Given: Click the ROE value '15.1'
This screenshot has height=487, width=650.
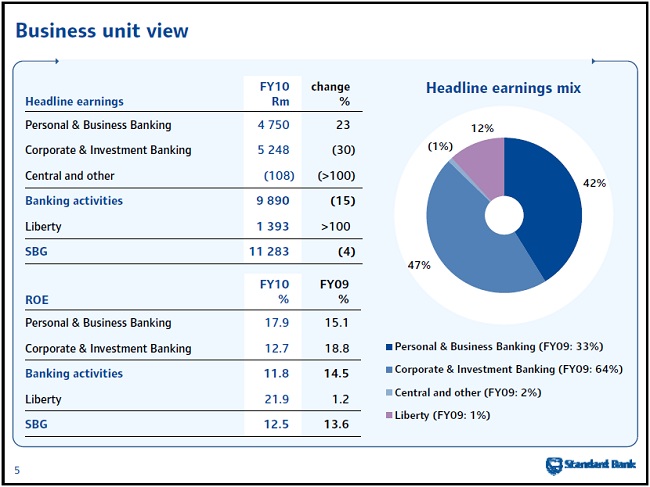Looking at the screenshot, I should 337,323.
